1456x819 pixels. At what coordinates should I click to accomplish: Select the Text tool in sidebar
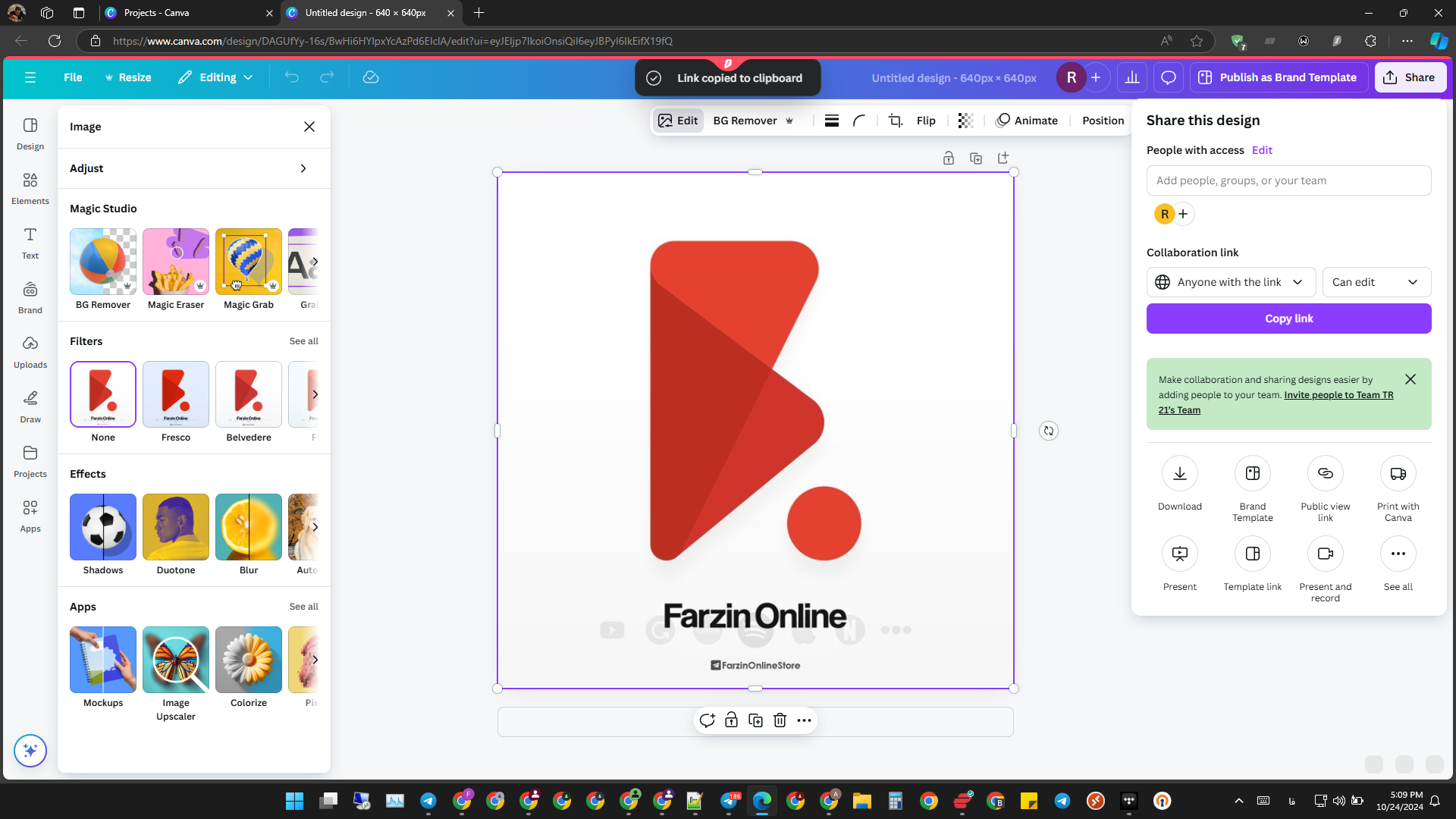coord(30,243)
